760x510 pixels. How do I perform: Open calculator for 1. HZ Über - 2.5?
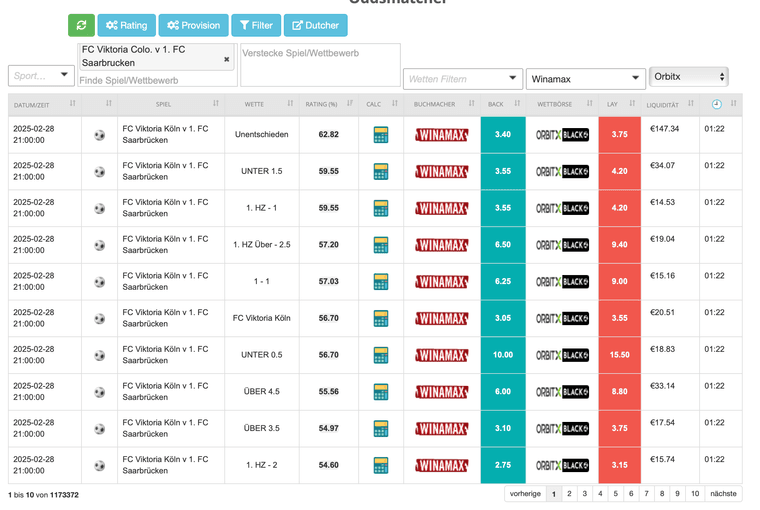381,245
